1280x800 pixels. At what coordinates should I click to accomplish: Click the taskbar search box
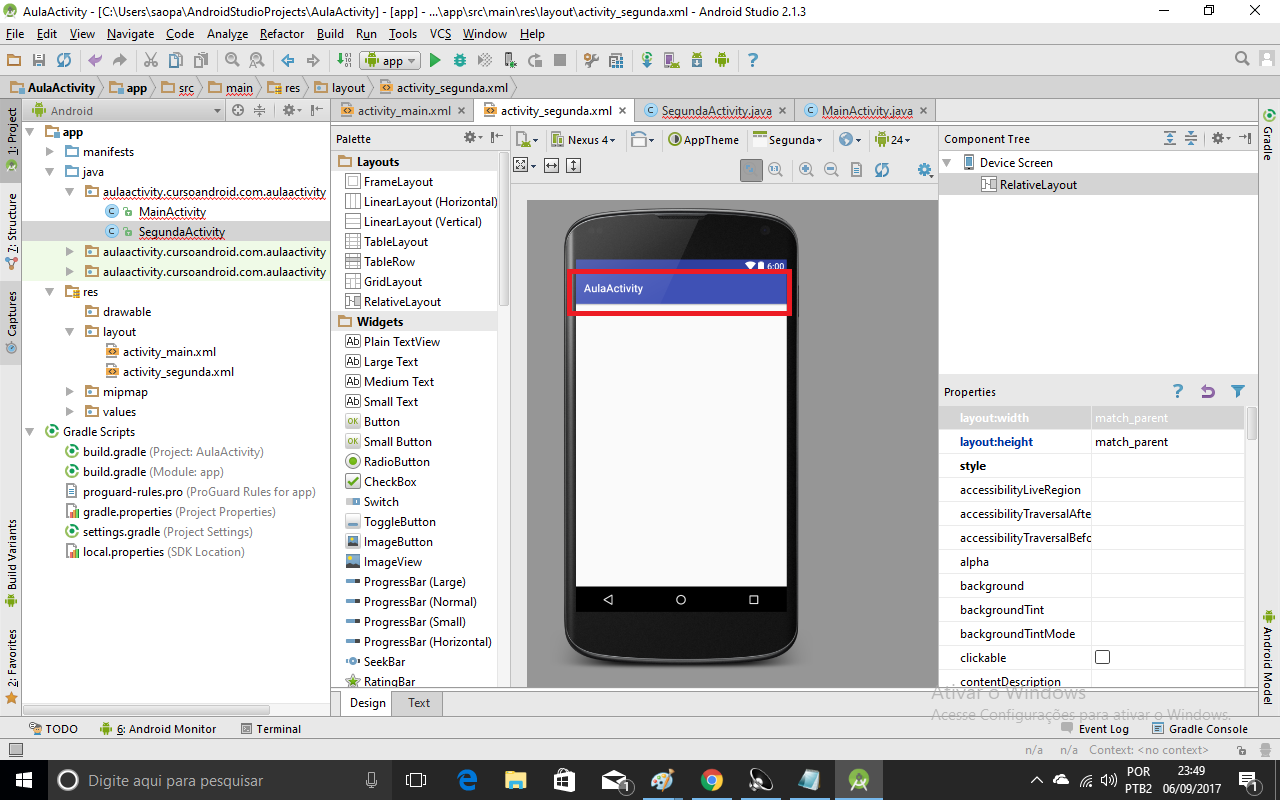pos(220,780)
